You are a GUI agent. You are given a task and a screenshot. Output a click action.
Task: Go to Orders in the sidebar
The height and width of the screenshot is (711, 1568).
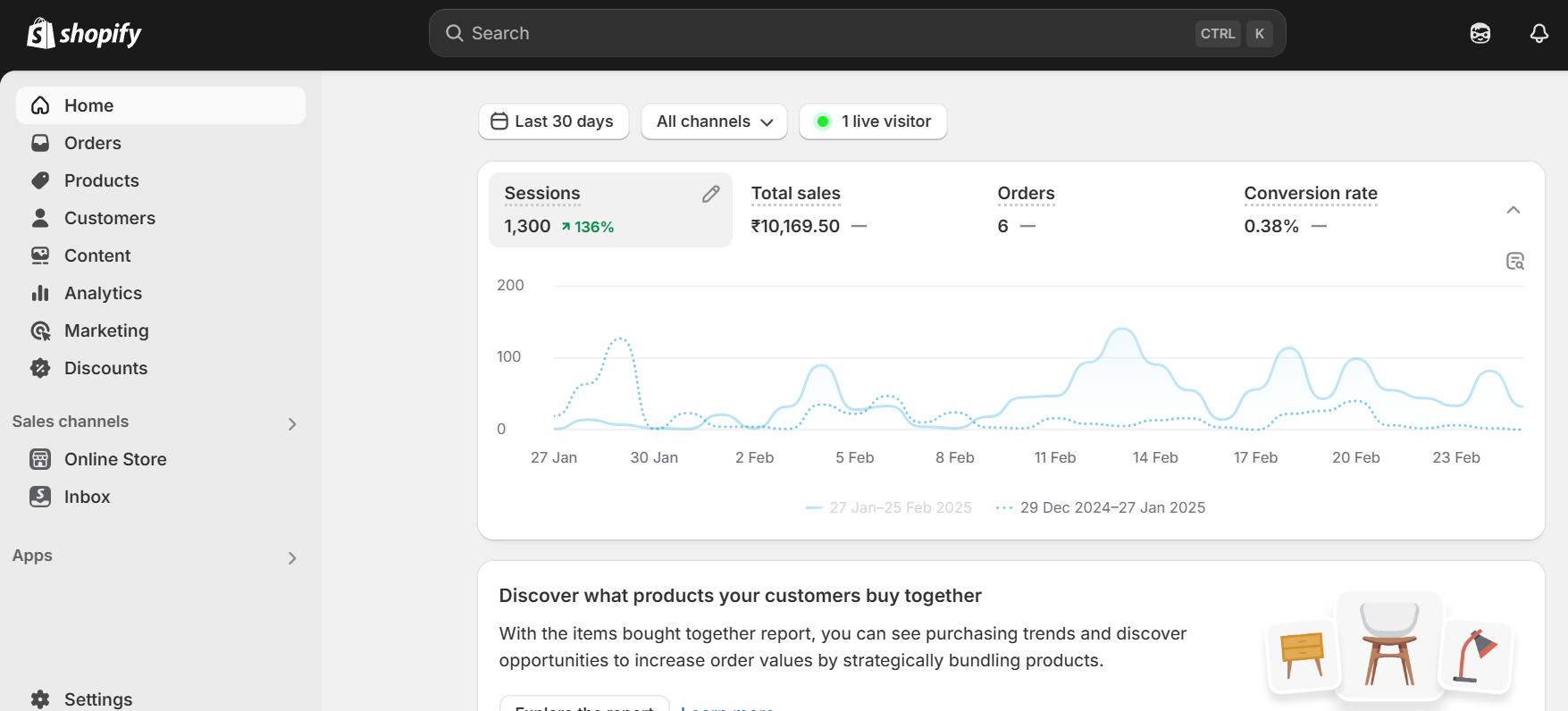[92, 143]
